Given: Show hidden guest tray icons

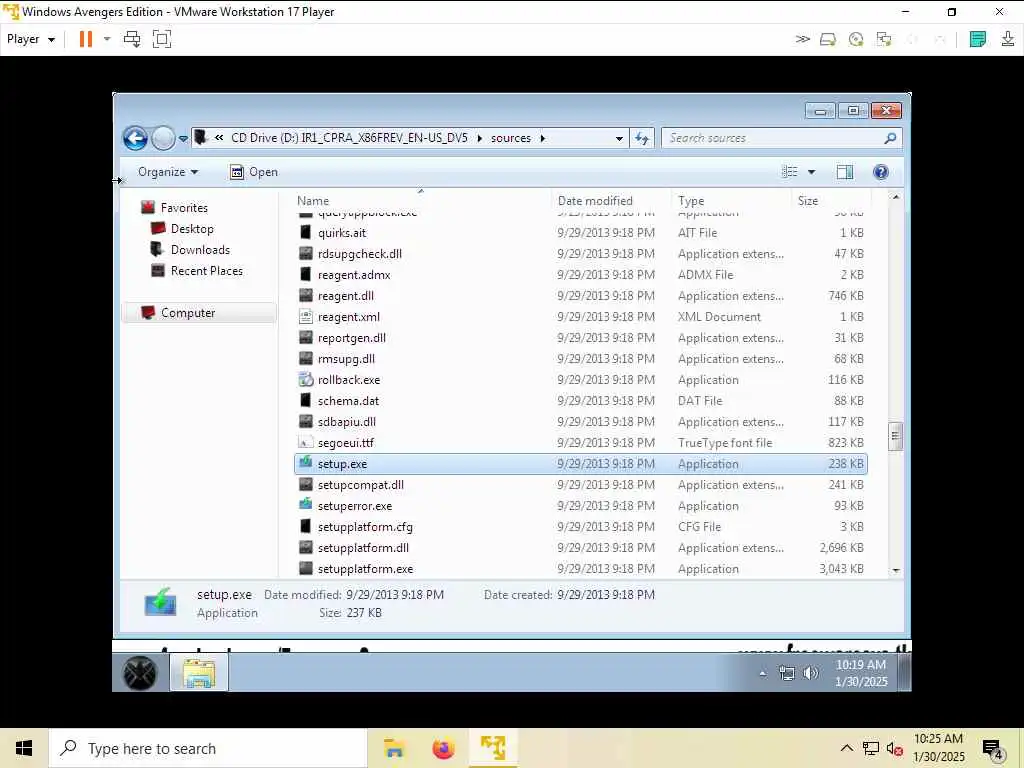Looking at the screenshot, I should 762,673.
